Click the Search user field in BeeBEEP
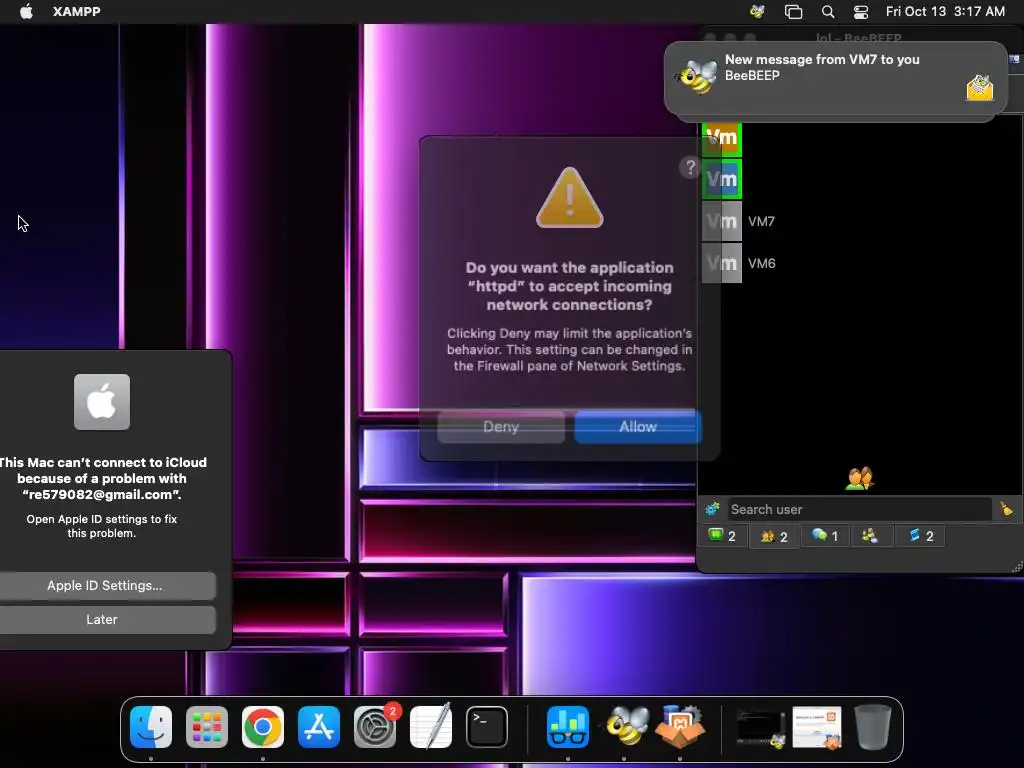Viewport: 1024px width, 768px height. pyautogui.click(x=859, y=509)
